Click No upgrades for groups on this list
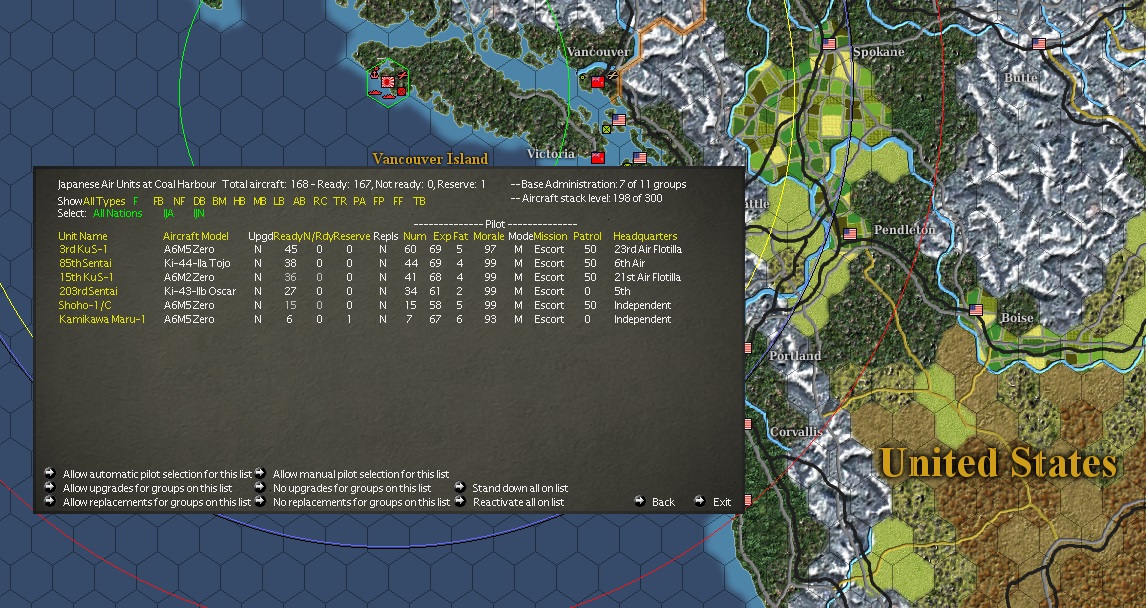 [352, 488]
